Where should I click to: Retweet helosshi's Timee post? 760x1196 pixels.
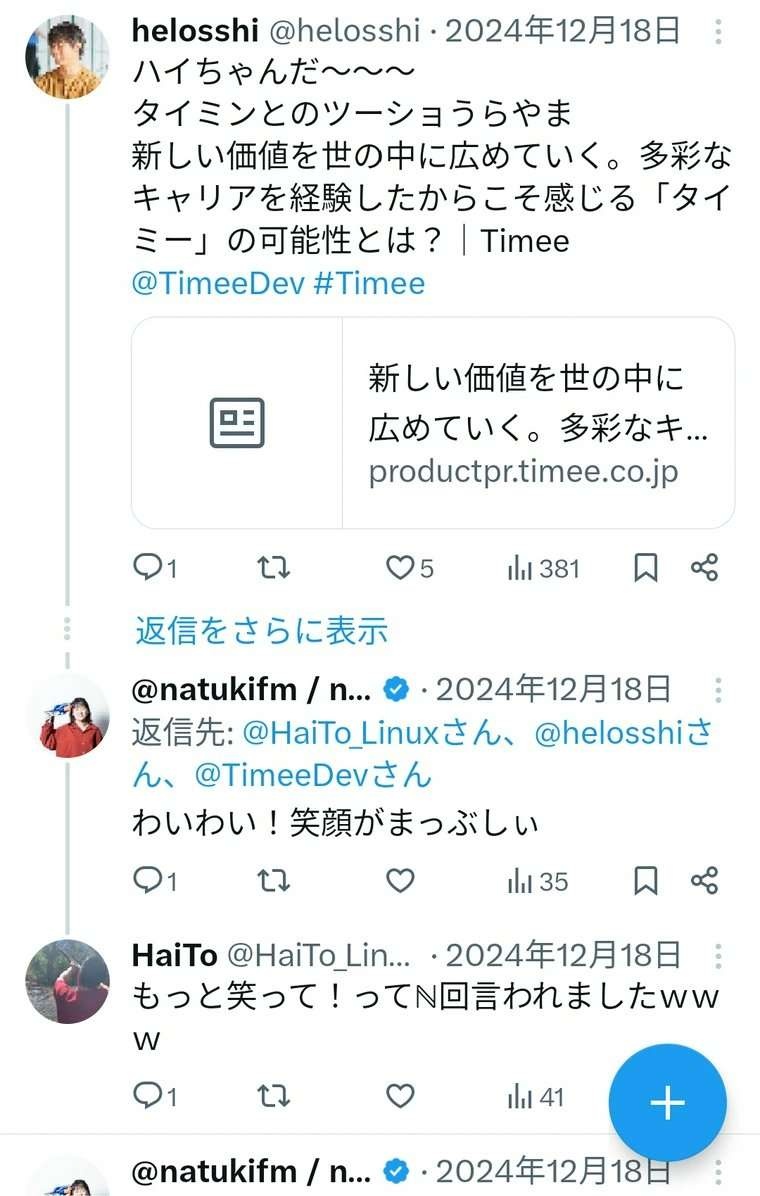[274, 569]
